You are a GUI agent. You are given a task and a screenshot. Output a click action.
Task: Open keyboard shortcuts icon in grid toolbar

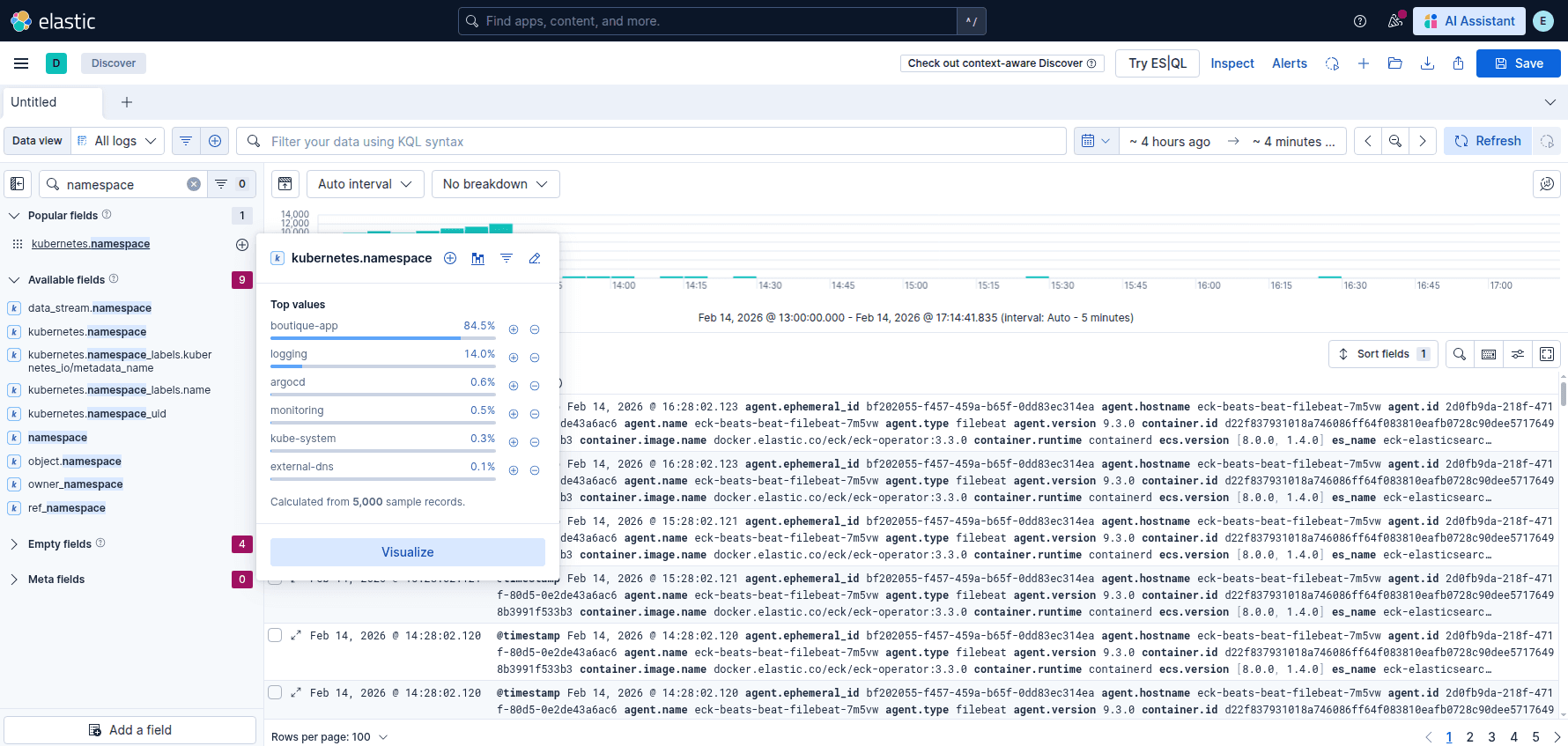1489,354
